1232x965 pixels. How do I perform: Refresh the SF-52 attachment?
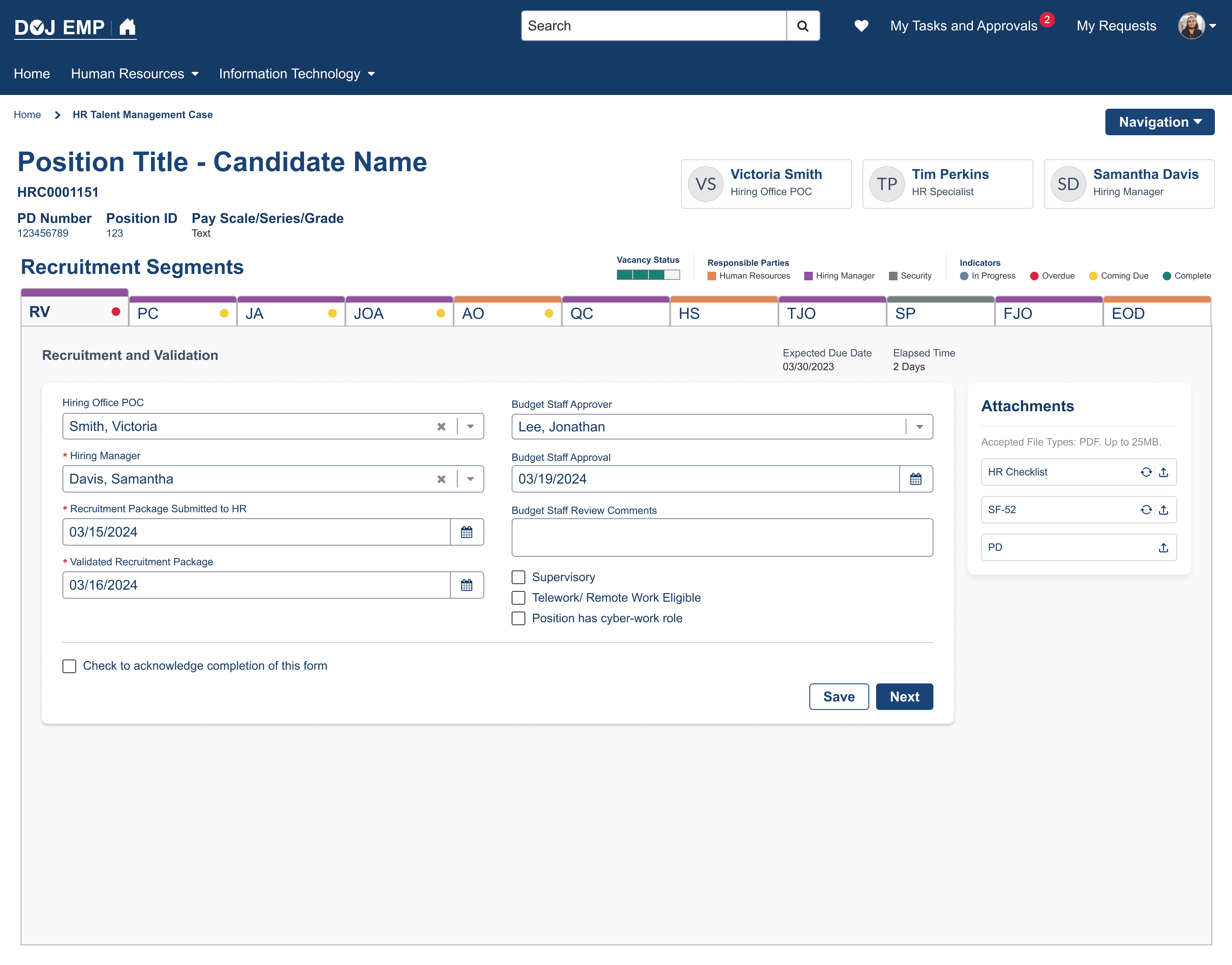click(1146, 510)
